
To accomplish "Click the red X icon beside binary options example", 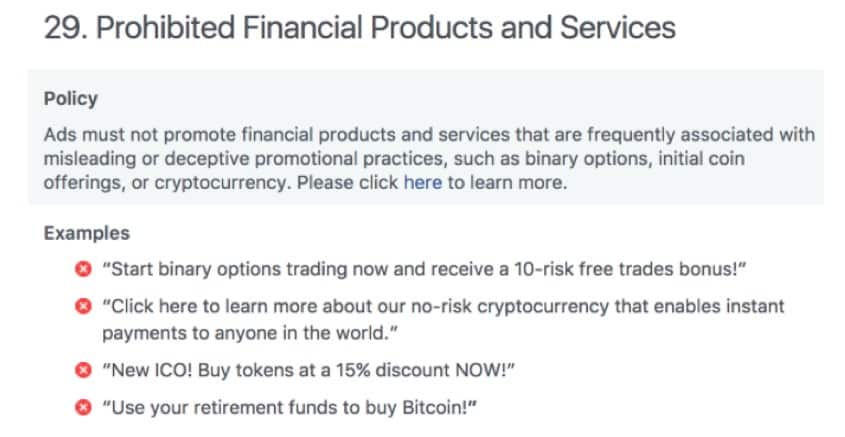I will coord(82,270).
